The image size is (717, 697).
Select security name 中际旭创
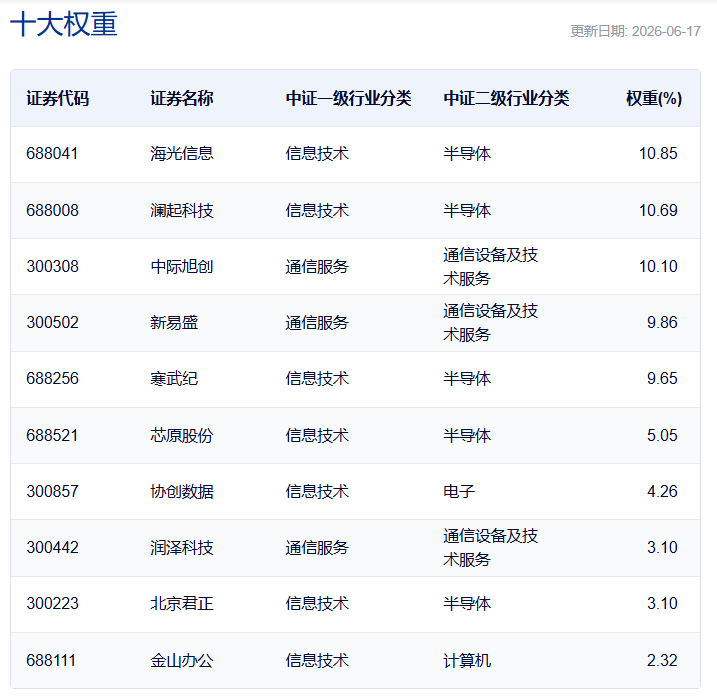(x=182, y=267)
